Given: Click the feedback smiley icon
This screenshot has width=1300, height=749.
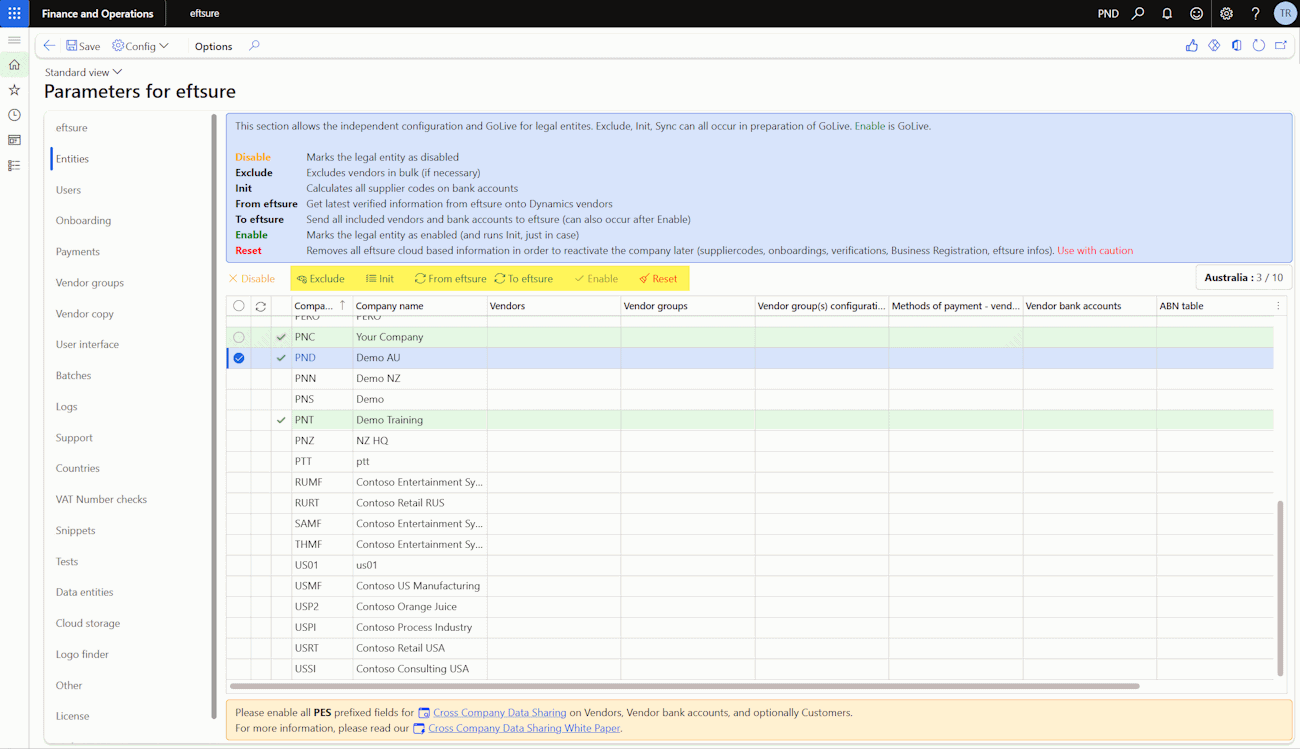Looking at the screenshot, I should click(x=1196, y=14).
